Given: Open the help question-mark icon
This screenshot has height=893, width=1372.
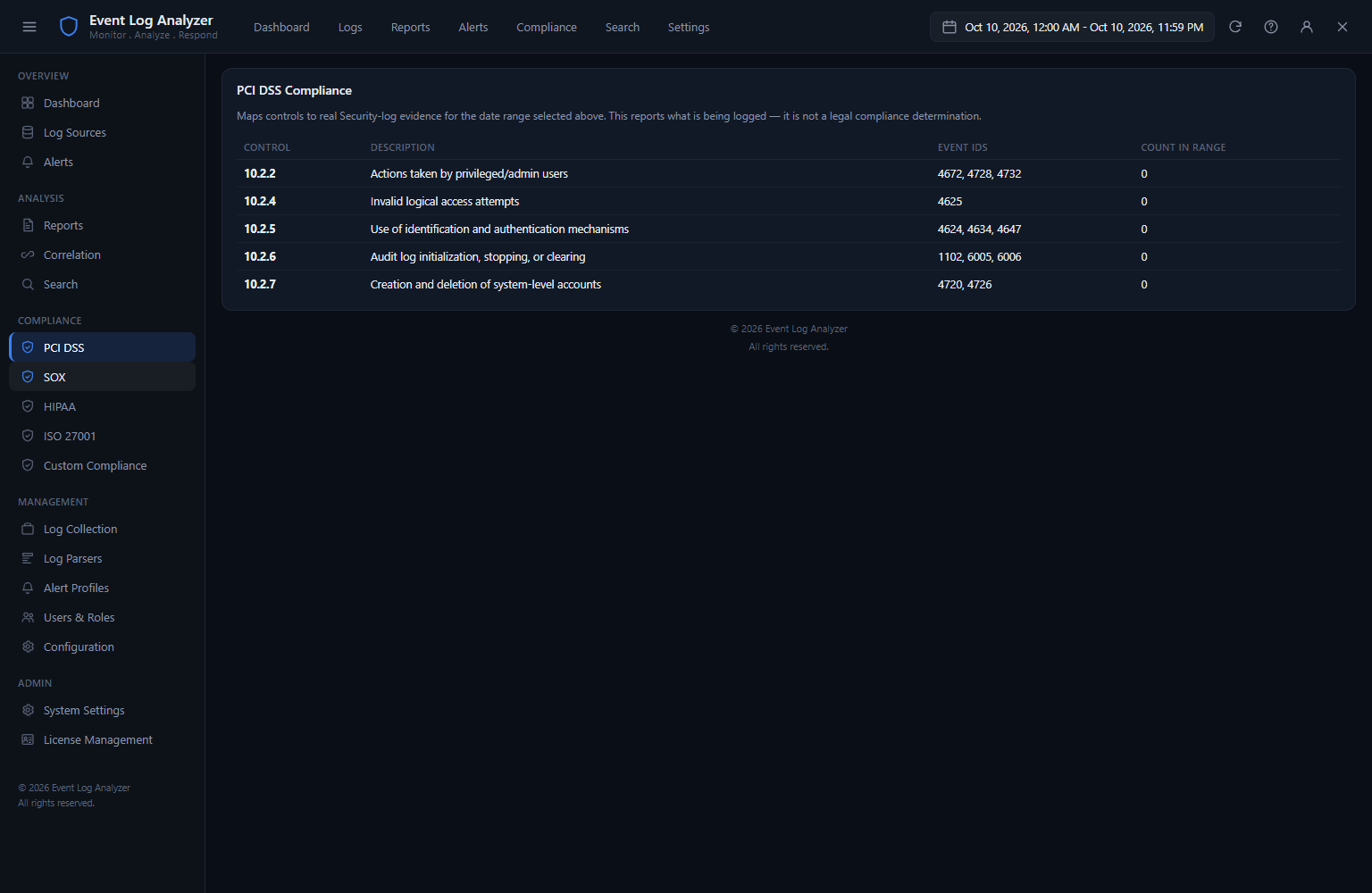Looking at the screenshot, I should click(1271, 27).
